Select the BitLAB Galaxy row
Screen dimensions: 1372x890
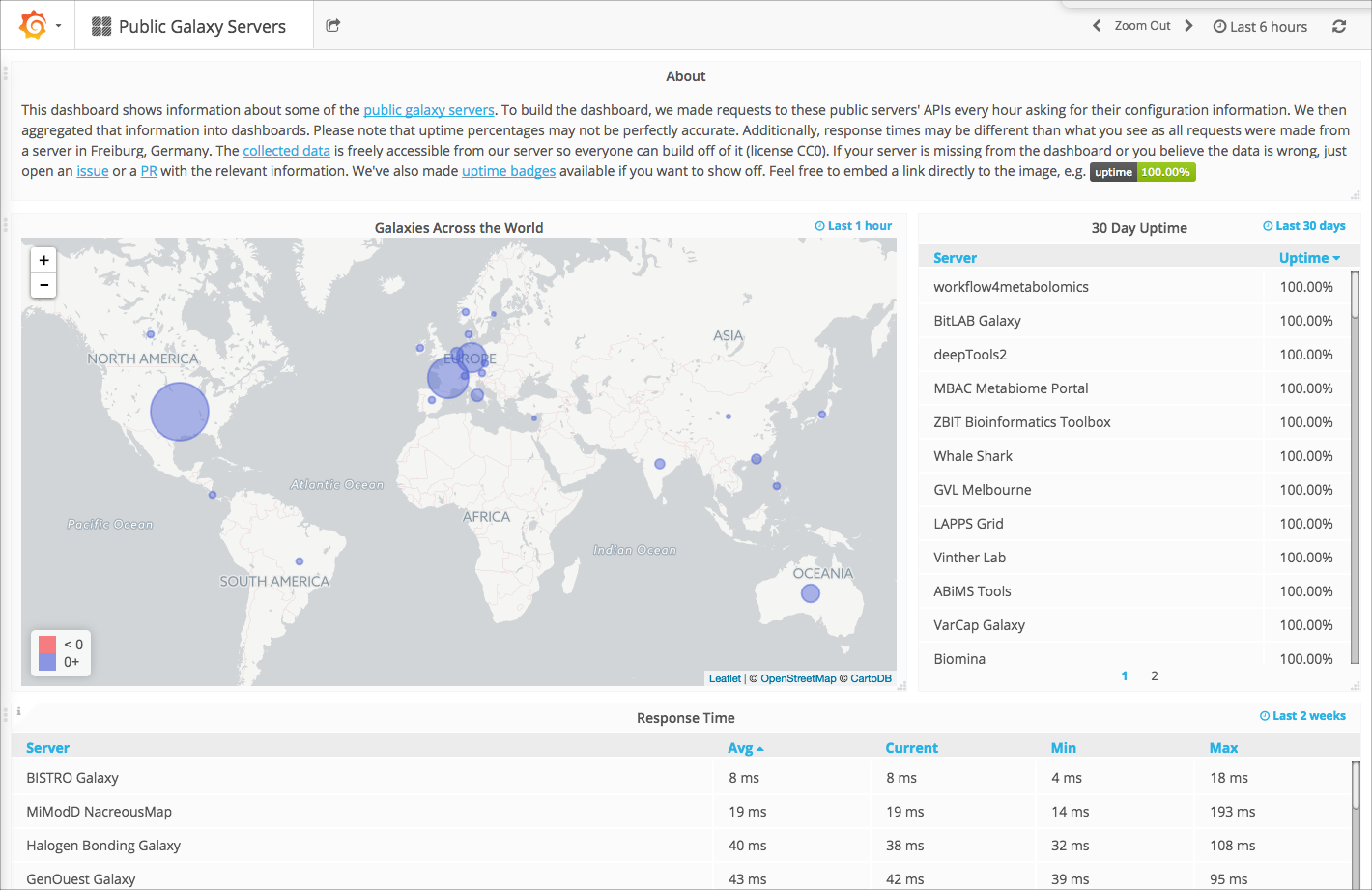tap(1134, 321)
